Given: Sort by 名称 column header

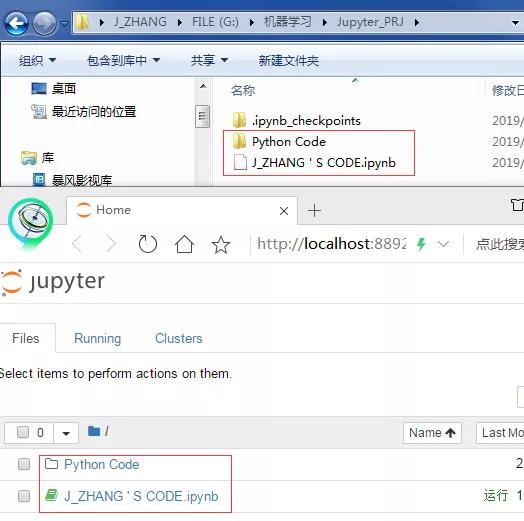Looking at the screenshot, I should 243,90.
